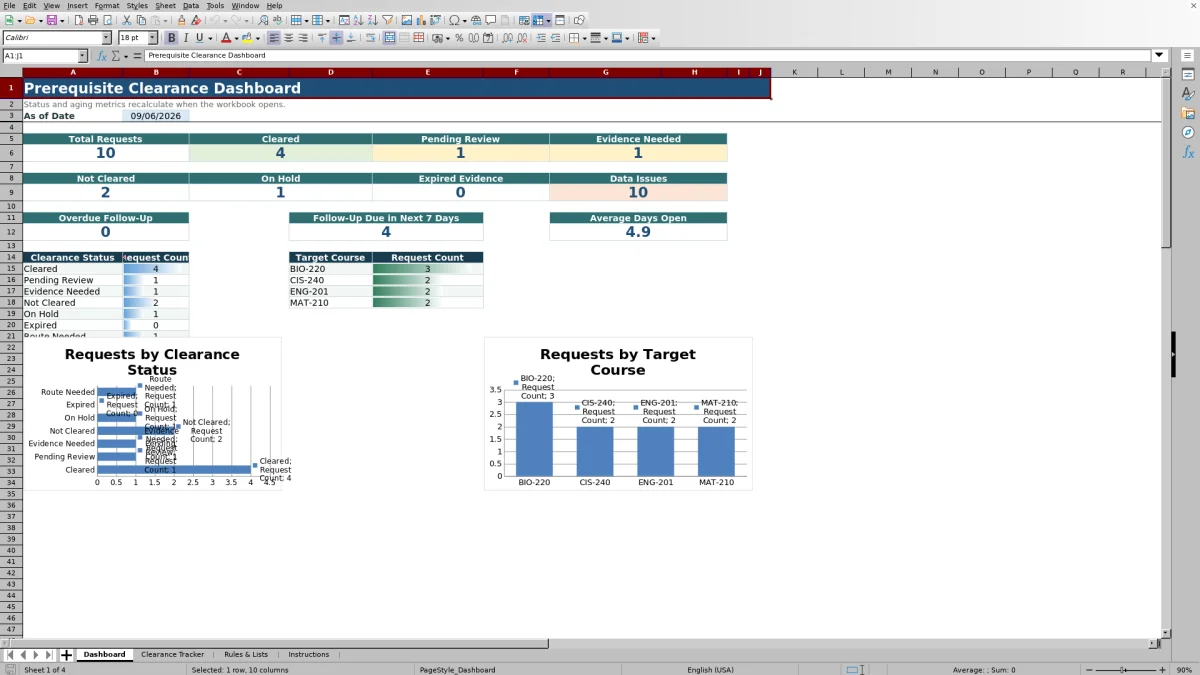Click Sort Descending icon
1200x675 pixels.
coord(372,20)
